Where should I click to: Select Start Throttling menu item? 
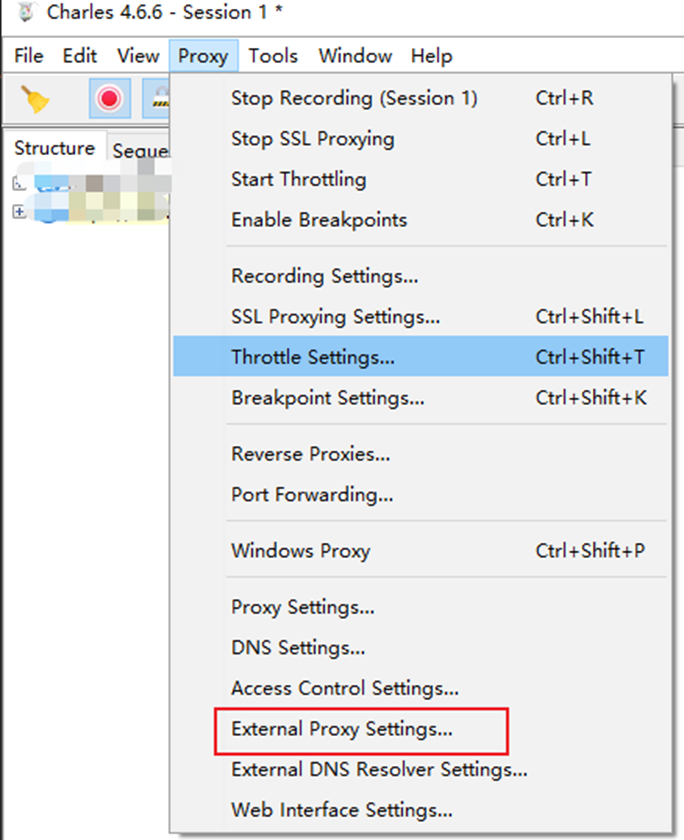tap(298, 180)
